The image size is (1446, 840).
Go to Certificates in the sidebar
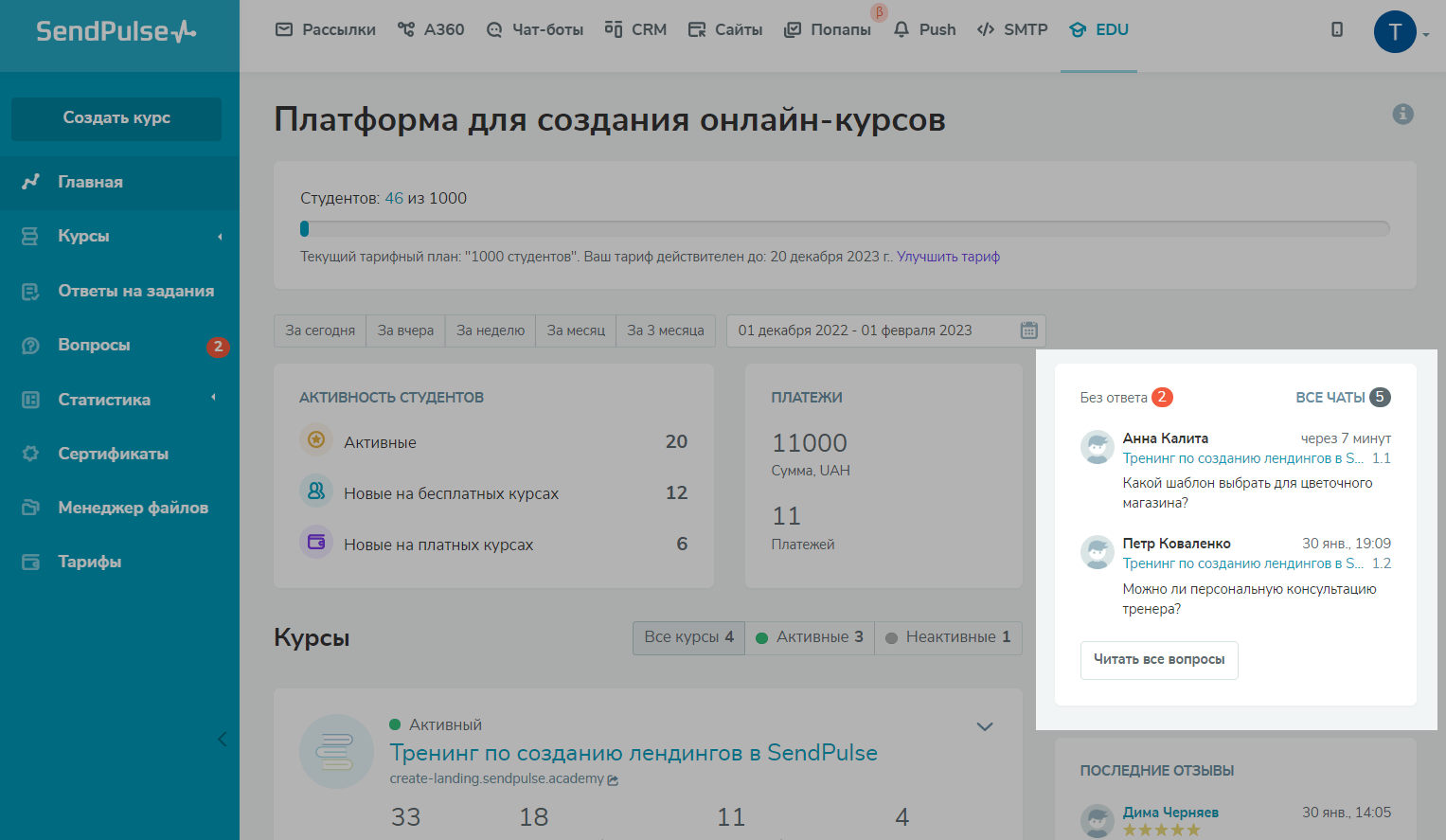point(113,454)
